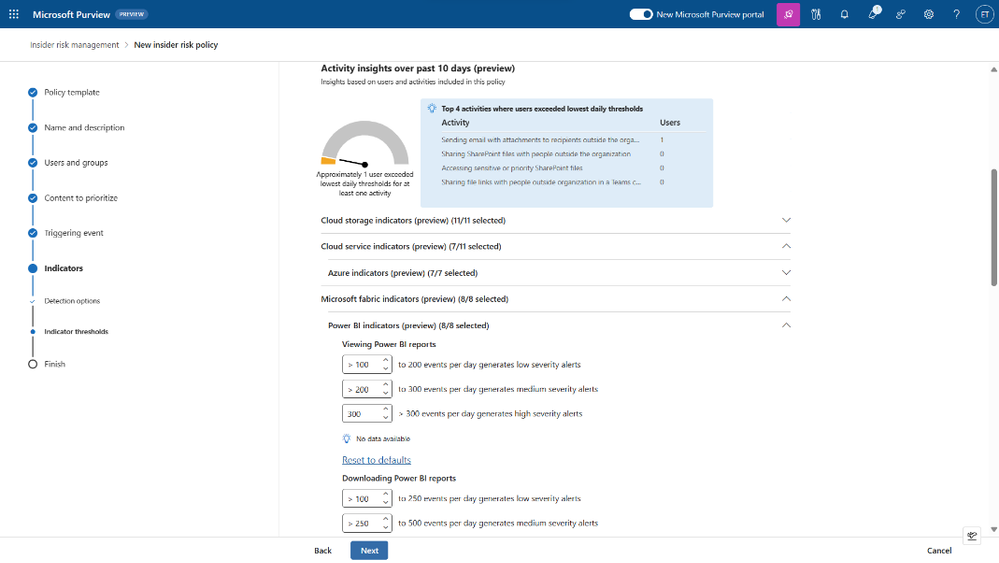Screen dimensions: 999x563
Task: Open the help question mark icon
Action: (956, 14)
